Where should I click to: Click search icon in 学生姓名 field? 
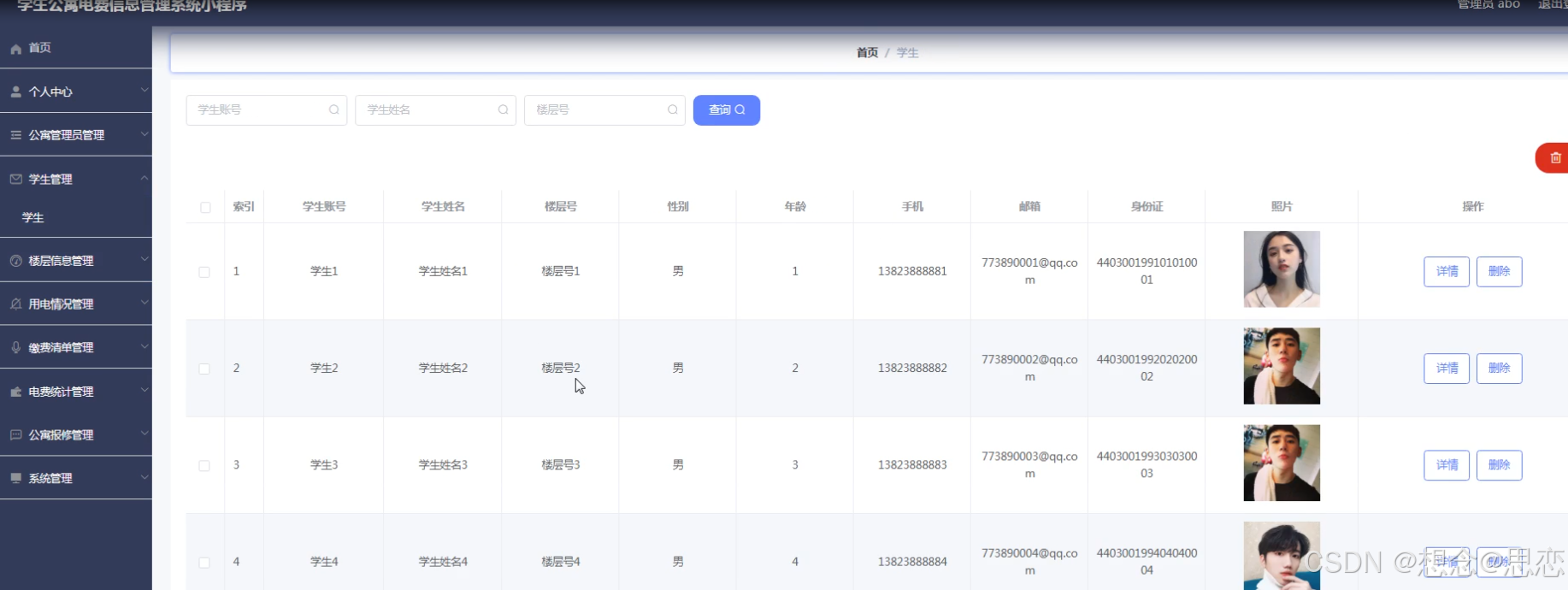(504, 109)
